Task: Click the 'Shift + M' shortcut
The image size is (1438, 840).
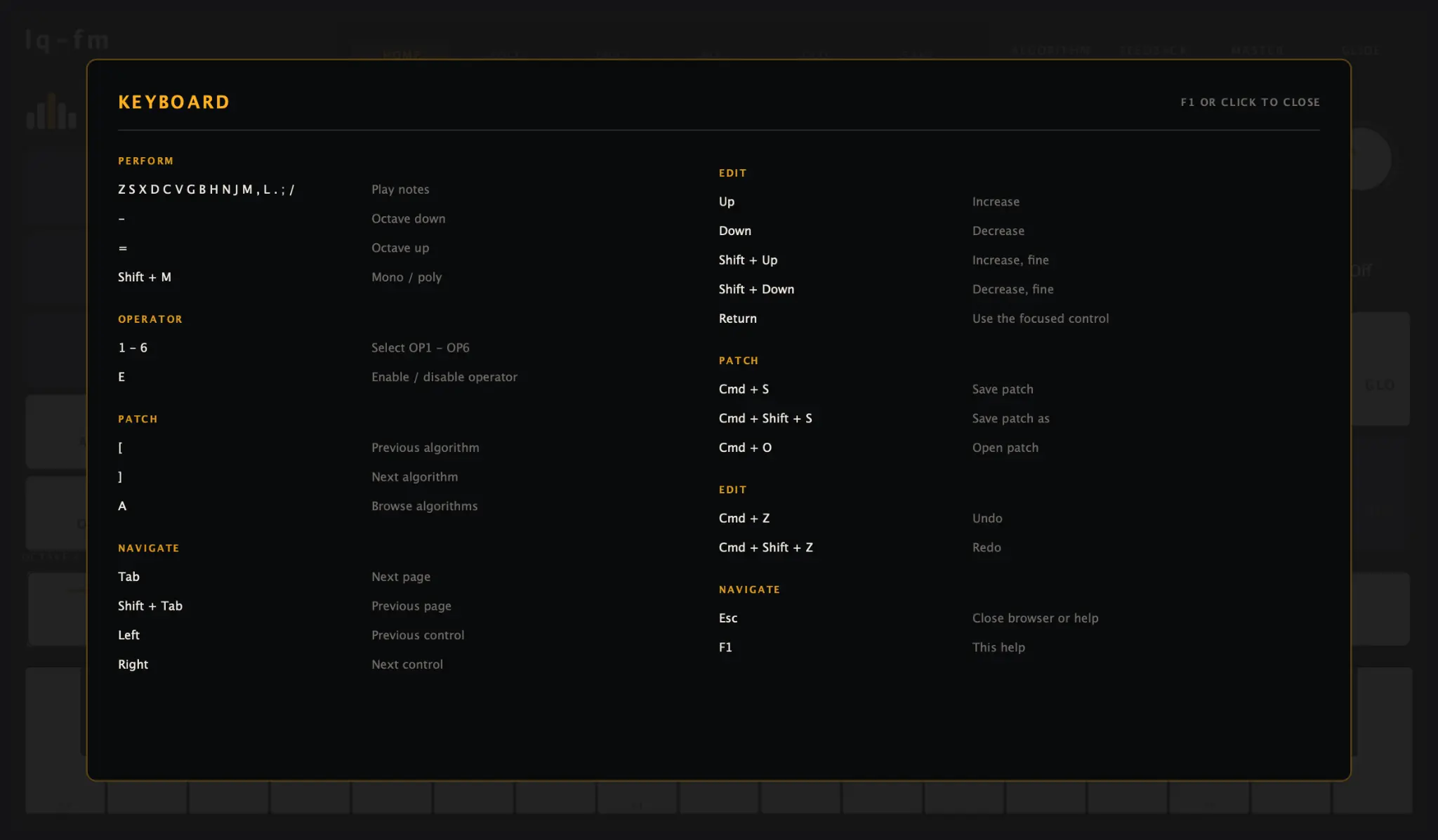Action: pyautogui.click(x=145, y=277)
